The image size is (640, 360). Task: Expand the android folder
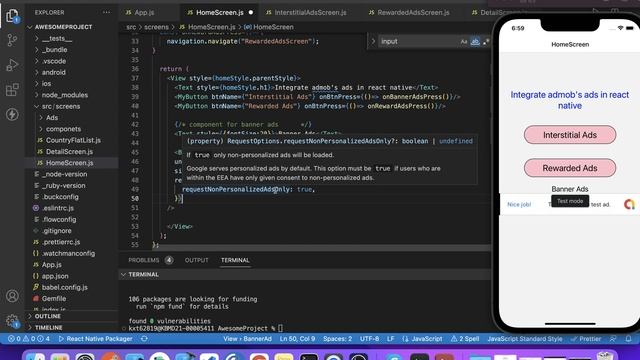pyautogui.click(x=53, y=72)
